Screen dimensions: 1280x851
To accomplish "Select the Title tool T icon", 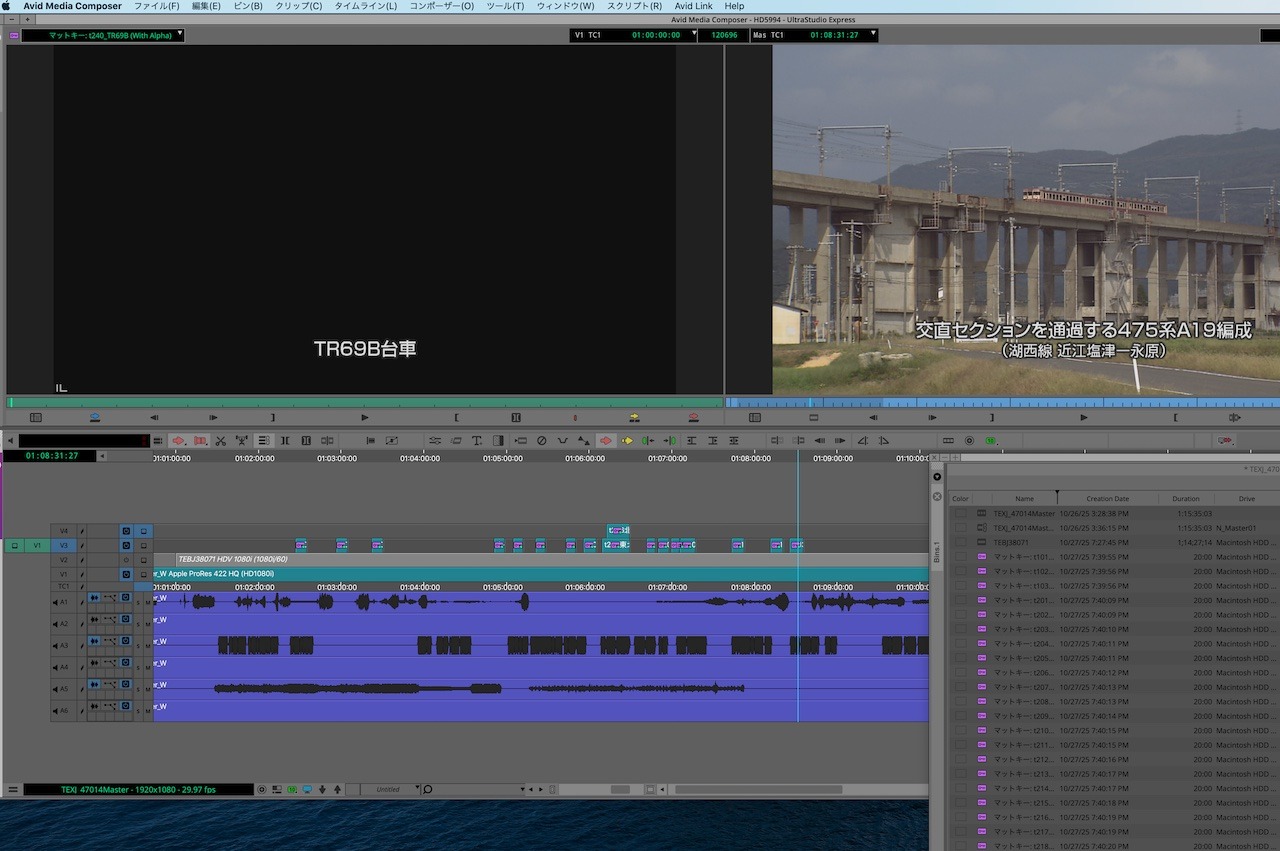I will [x=477, y=440].
